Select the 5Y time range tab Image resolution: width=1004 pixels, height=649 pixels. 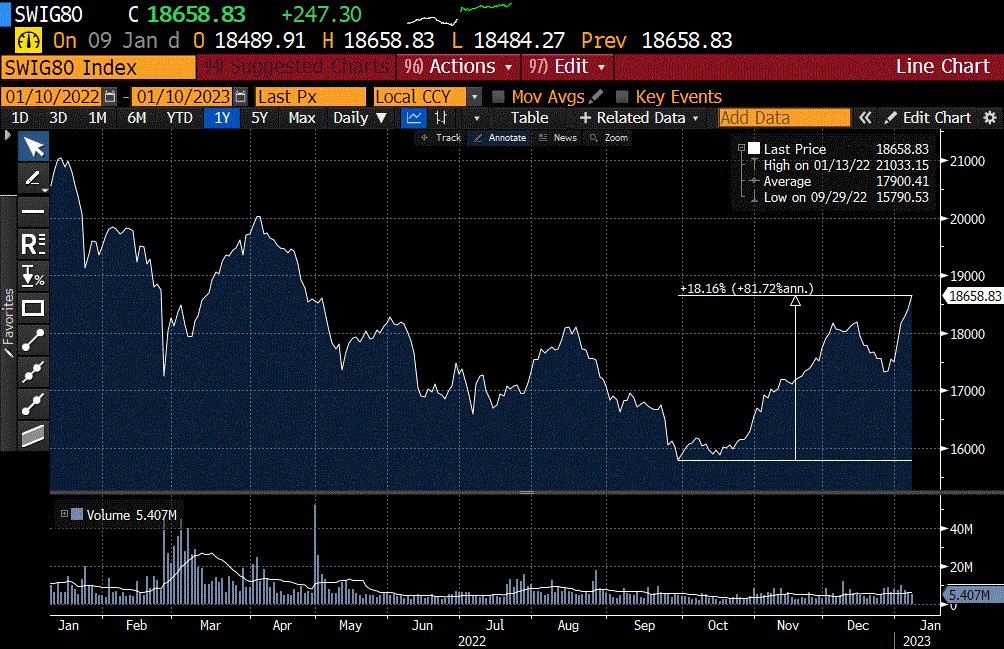click(x=259, y=118)
